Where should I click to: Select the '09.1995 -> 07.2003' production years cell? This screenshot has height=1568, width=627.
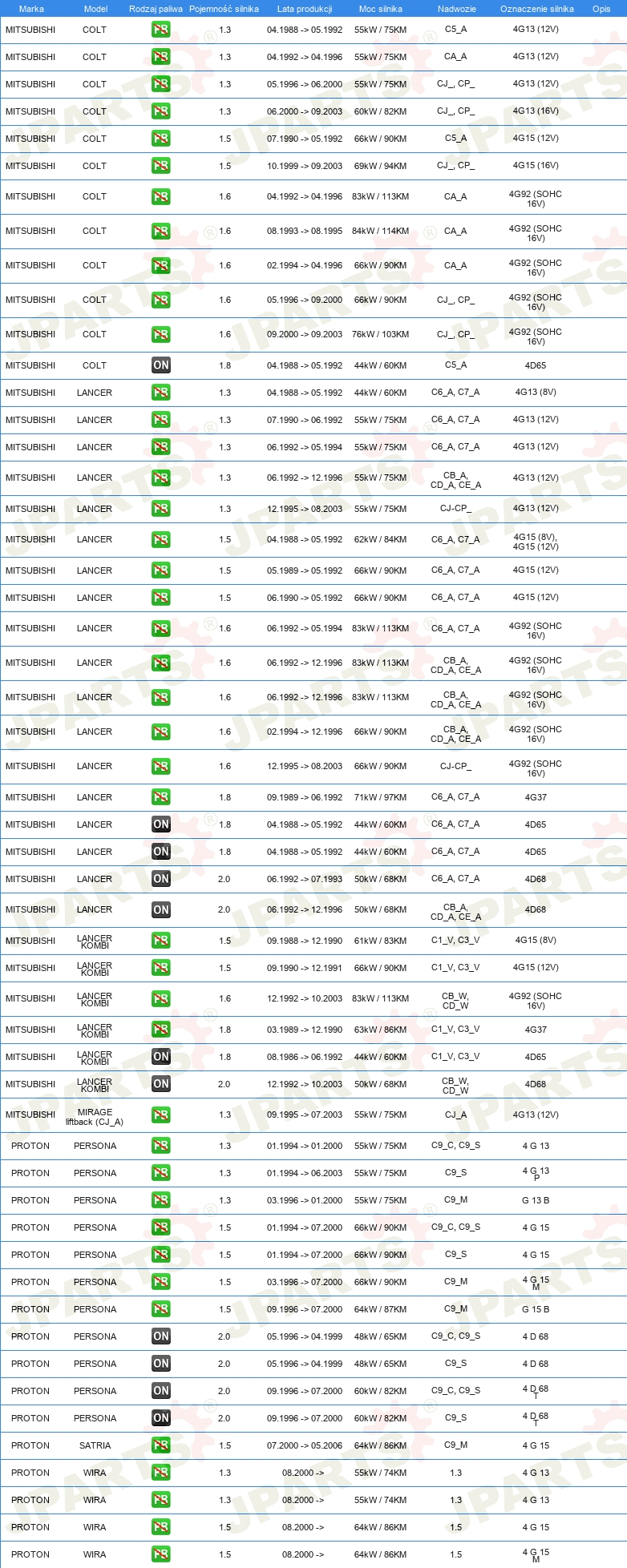pos(305,1115)
